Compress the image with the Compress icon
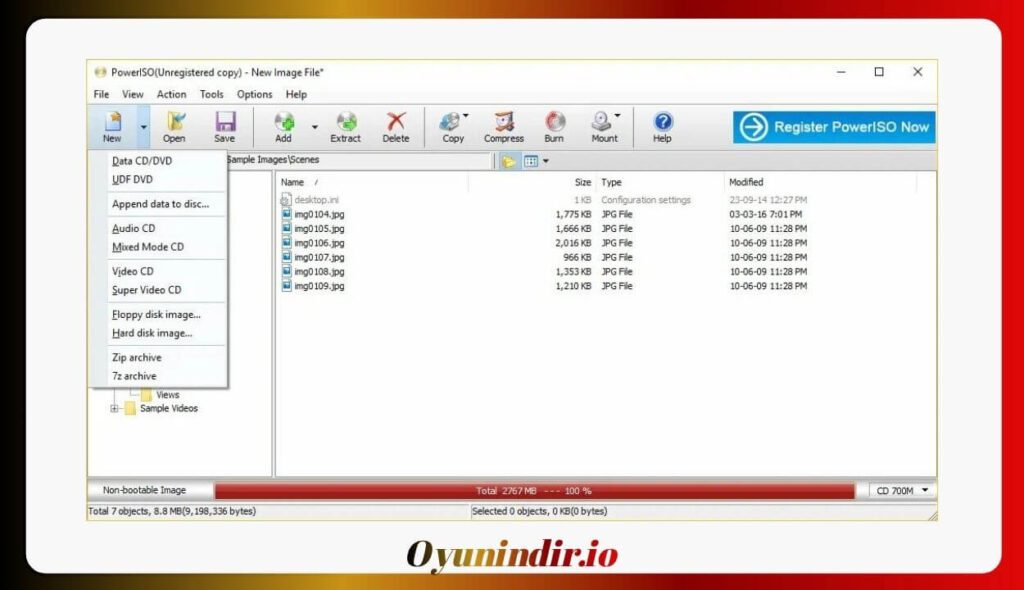The width and height of the screenshot is (1024, 590). pos(504,122)
